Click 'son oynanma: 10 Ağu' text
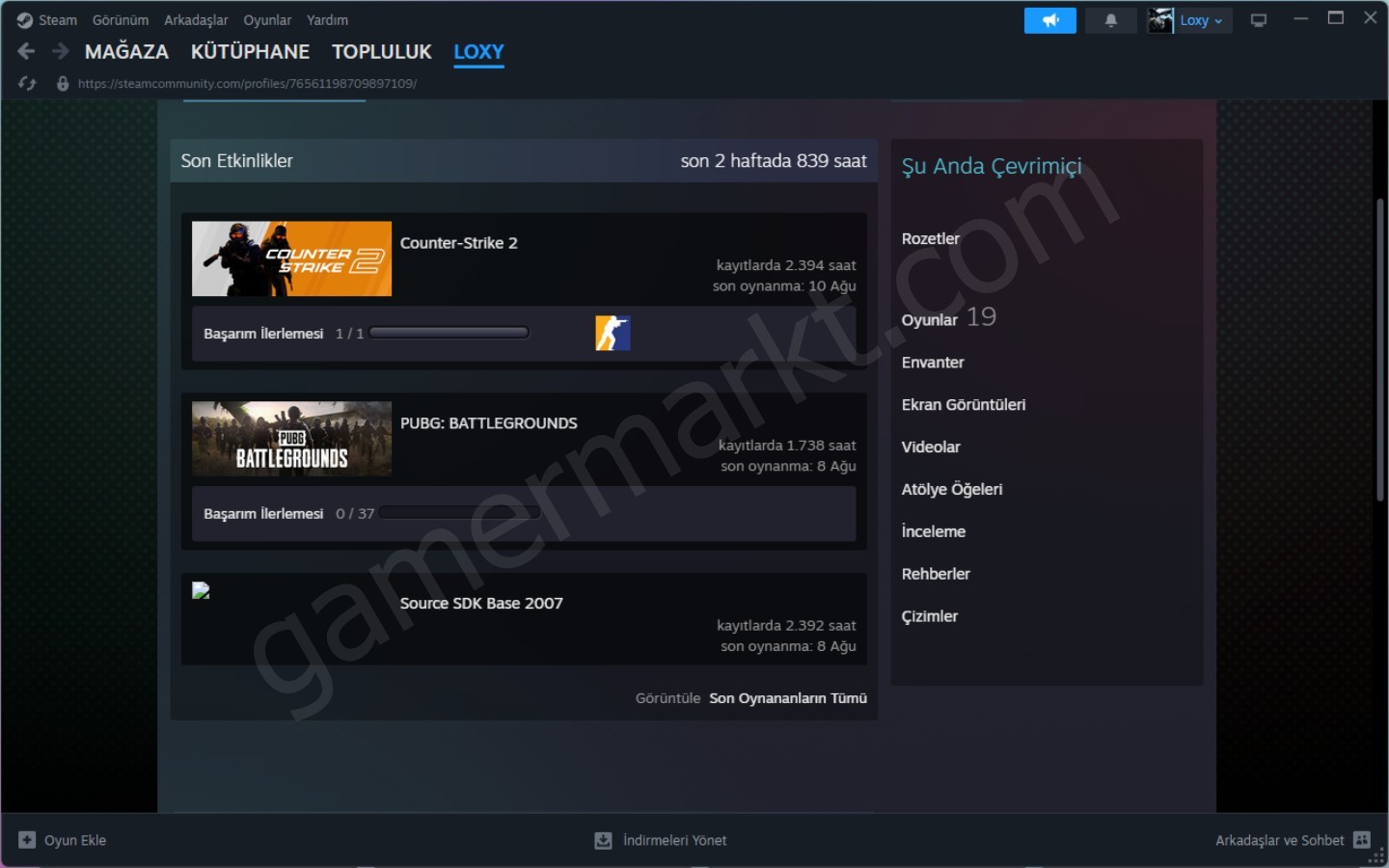Screen dimensions: 1389x868 click(x=784, y=286)
